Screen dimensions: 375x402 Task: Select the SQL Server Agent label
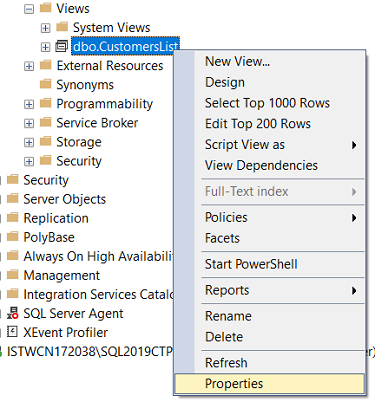pos(73,314)
